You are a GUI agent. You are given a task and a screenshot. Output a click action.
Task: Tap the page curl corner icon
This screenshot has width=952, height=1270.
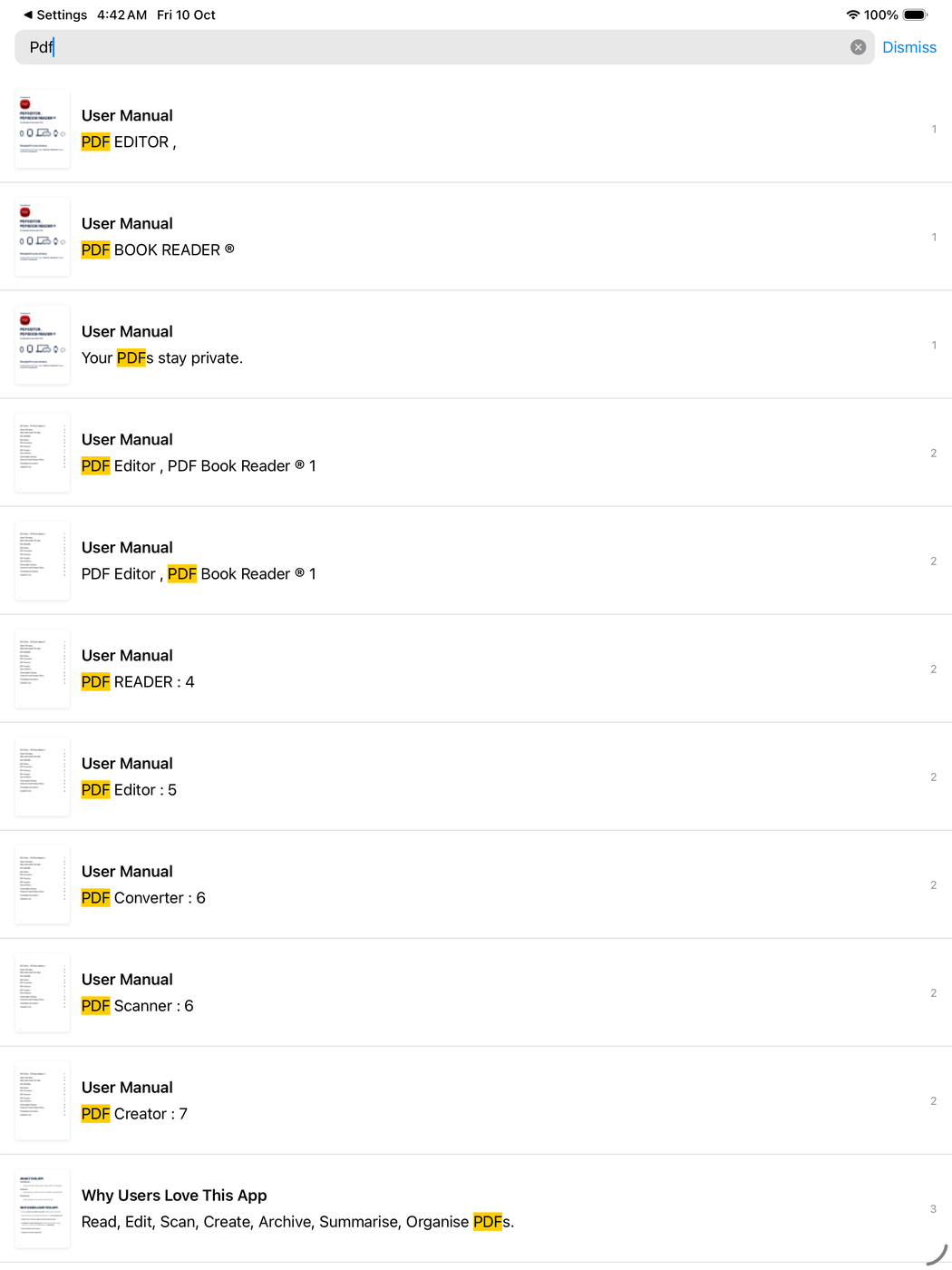pos(937,1255)
